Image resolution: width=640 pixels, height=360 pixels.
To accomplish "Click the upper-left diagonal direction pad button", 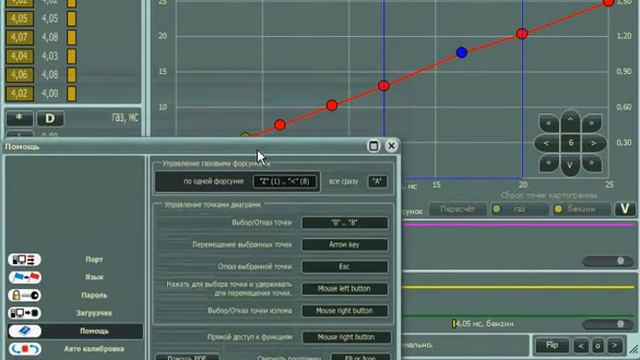I will (x=549, y=123).
